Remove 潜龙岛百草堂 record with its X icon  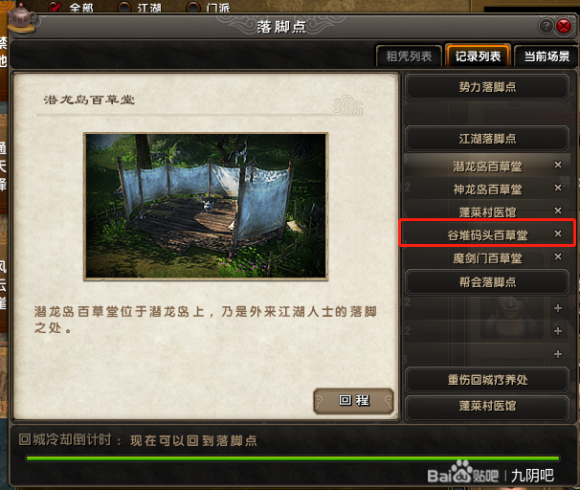558,165
